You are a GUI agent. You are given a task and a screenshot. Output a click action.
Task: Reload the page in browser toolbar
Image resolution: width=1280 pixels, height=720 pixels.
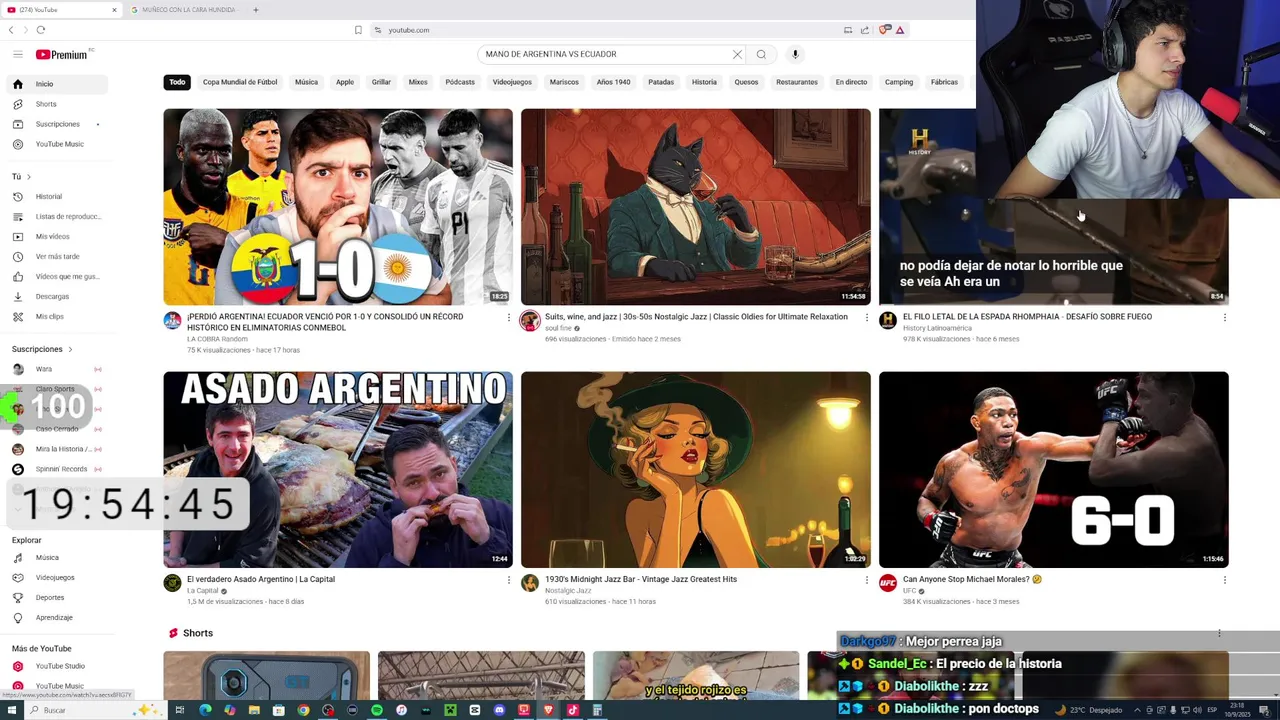pyautogui.click(x=41, y=30)
